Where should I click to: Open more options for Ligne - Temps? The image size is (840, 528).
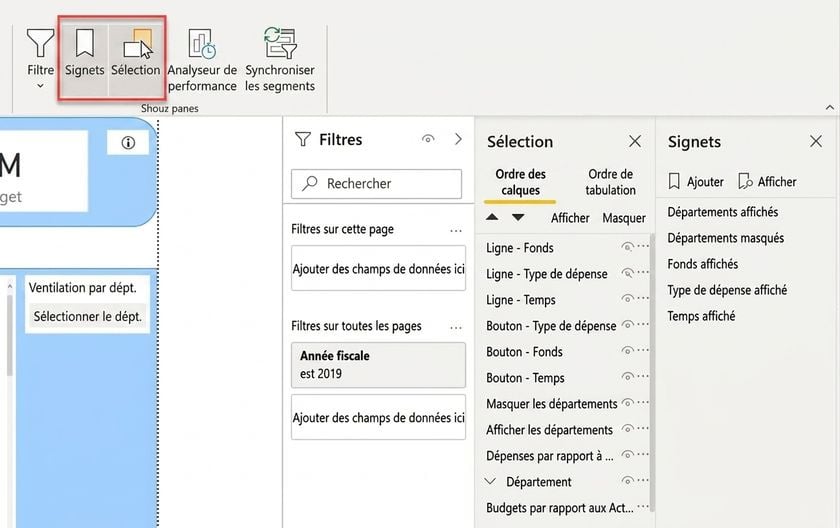point(643,299)
